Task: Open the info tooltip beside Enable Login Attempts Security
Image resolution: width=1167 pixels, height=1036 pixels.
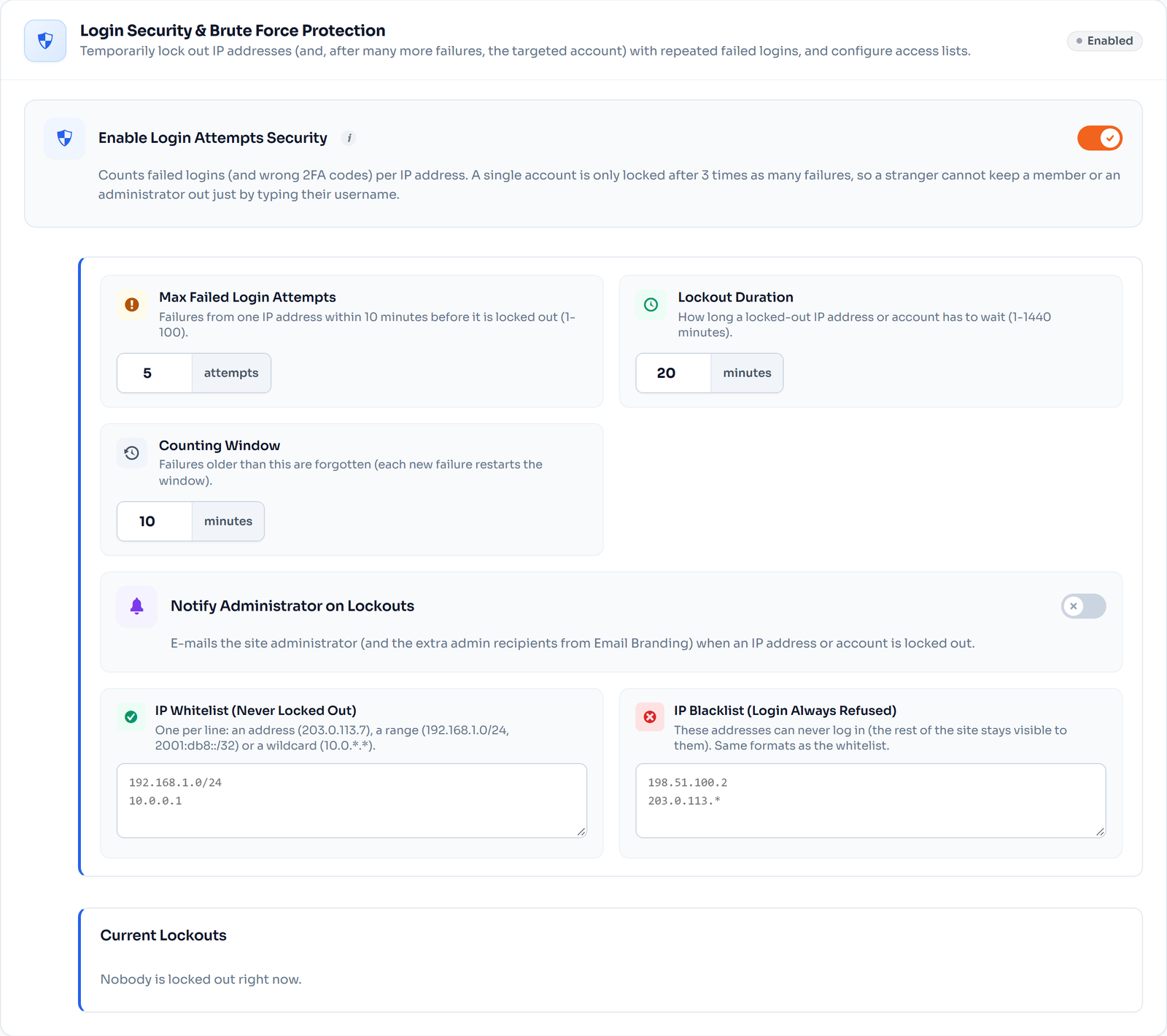Action: point(349,138)
